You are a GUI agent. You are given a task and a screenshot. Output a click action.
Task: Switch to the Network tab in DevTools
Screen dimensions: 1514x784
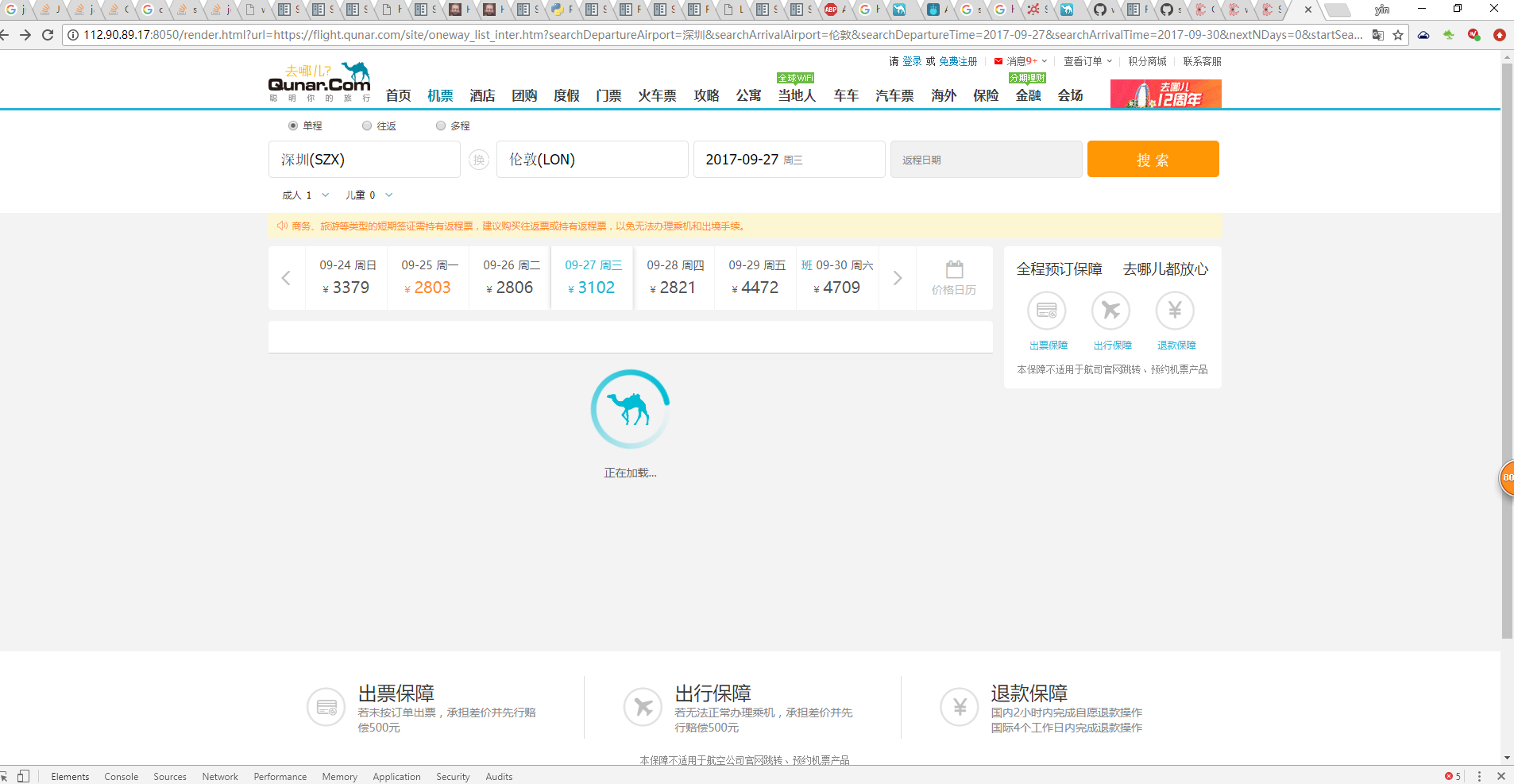pos(219,776)
